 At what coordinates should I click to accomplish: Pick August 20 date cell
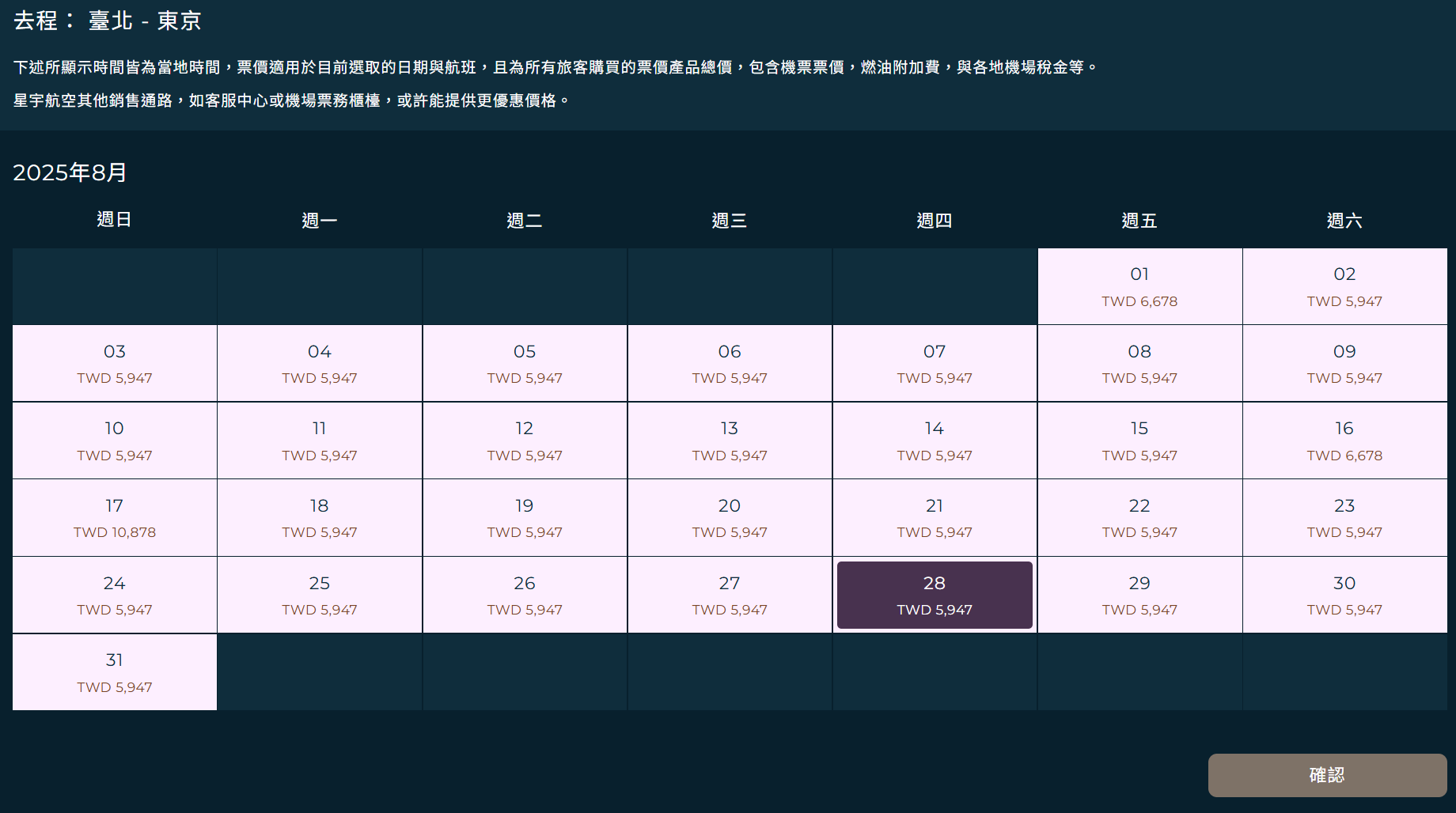tap(730, 518)
